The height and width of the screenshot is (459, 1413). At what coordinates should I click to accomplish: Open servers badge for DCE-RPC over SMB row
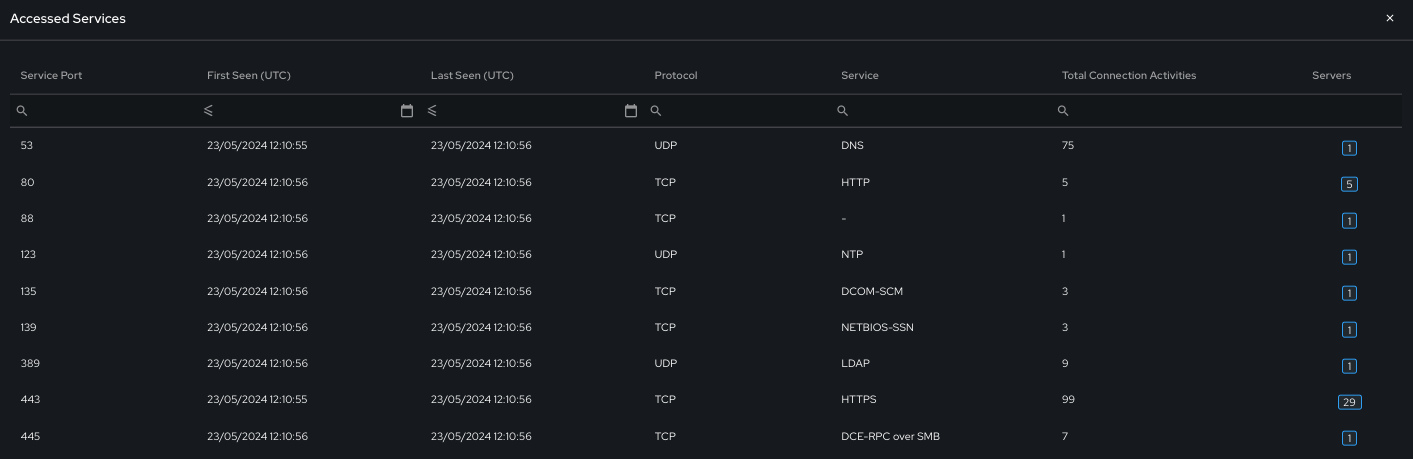pyautogui.click(x=1350, y=438)
